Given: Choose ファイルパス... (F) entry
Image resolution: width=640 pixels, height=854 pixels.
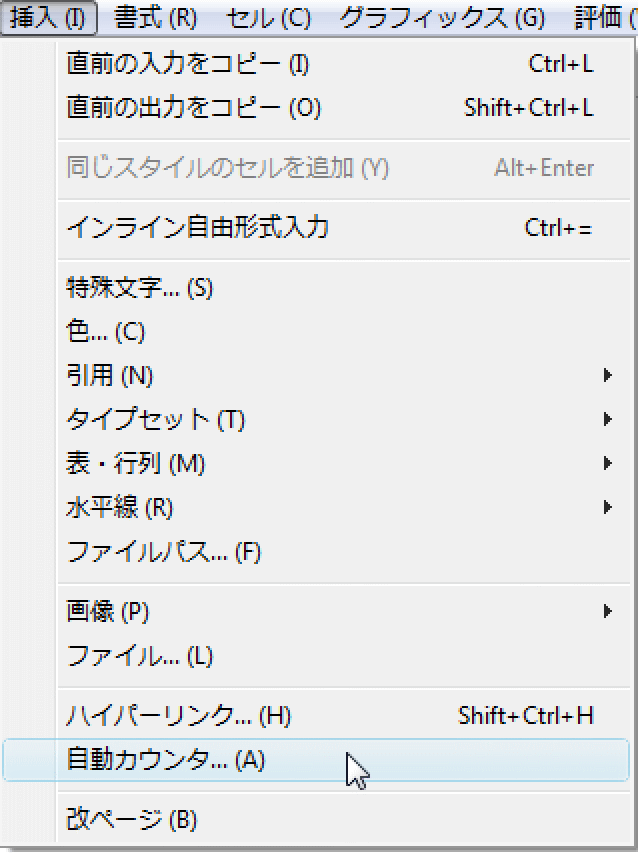Looking at the screenshot, I should 343,552.
